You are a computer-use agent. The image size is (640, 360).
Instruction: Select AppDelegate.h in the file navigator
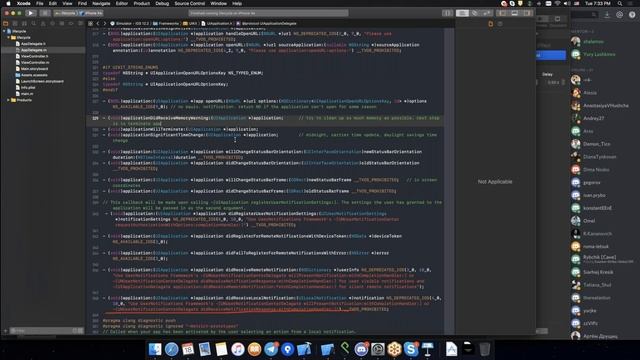(x=33, y=44)
